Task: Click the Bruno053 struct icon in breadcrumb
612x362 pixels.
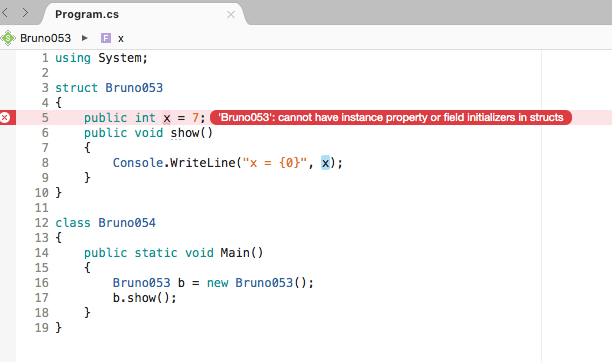Action: coord(8,38)
